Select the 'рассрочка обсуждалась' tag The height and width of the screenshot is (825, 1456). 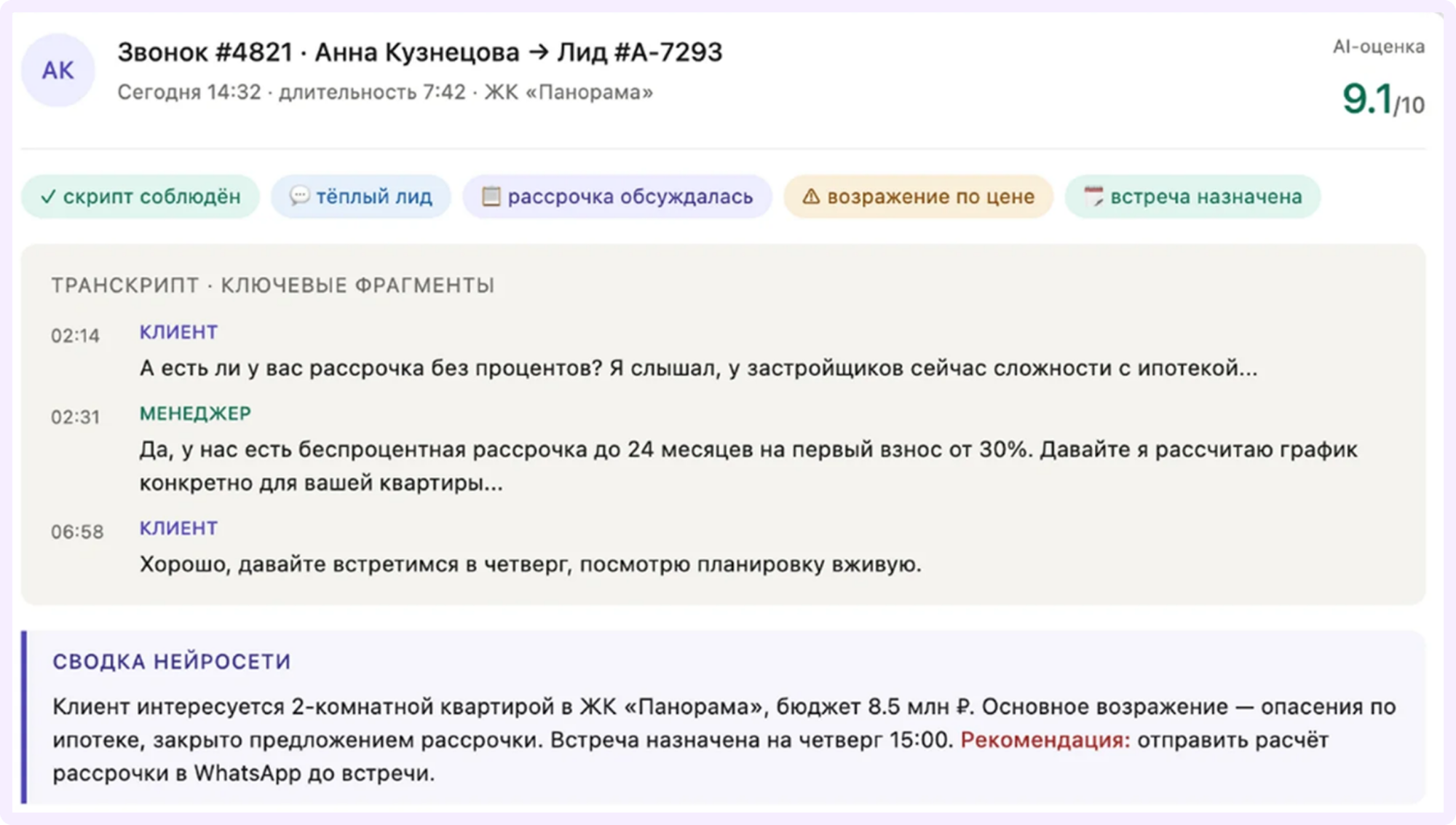coord(617,197)
